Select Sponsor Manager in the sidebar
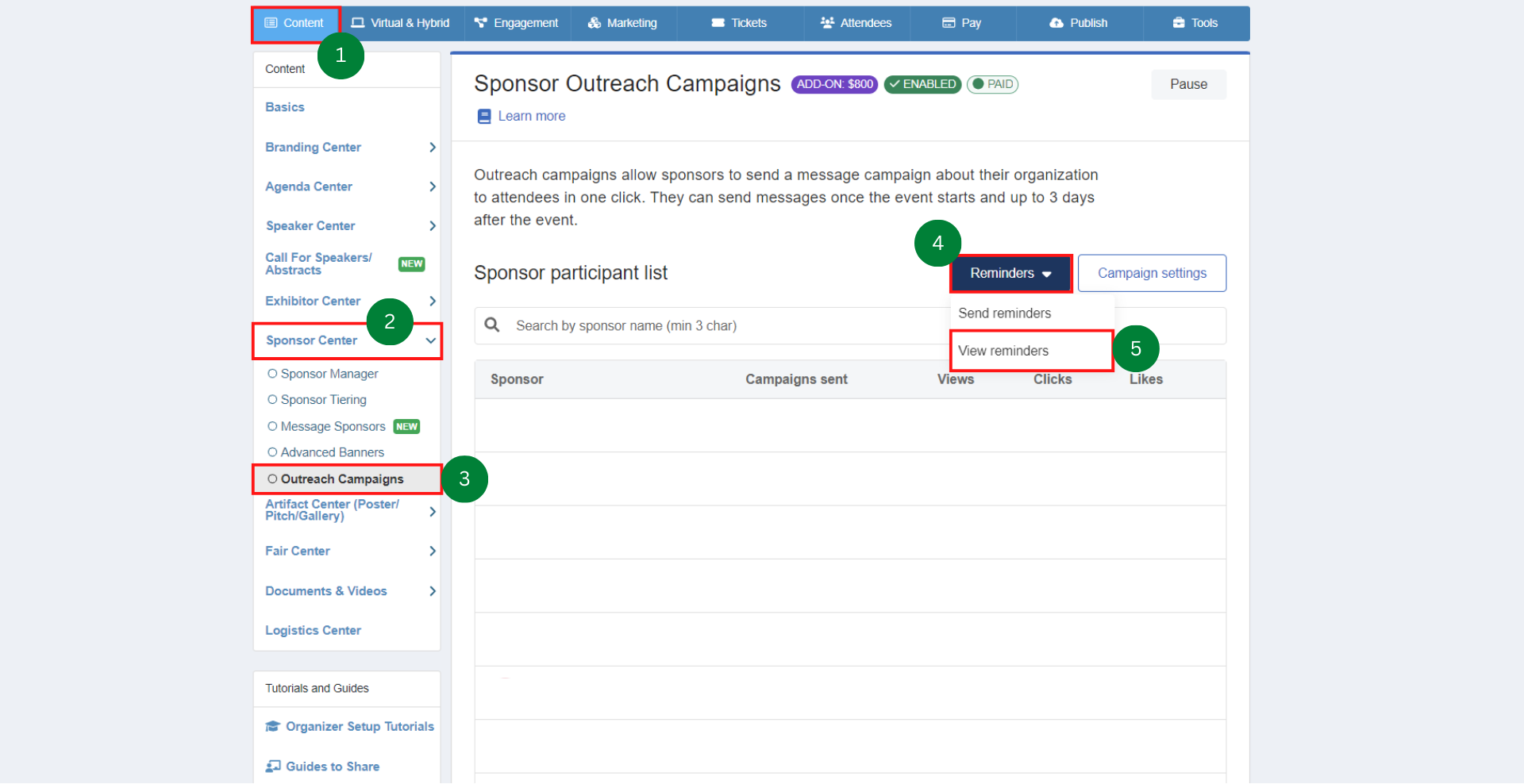The height and width of the screenshot is (784, 1524). (x=329, y=374)
